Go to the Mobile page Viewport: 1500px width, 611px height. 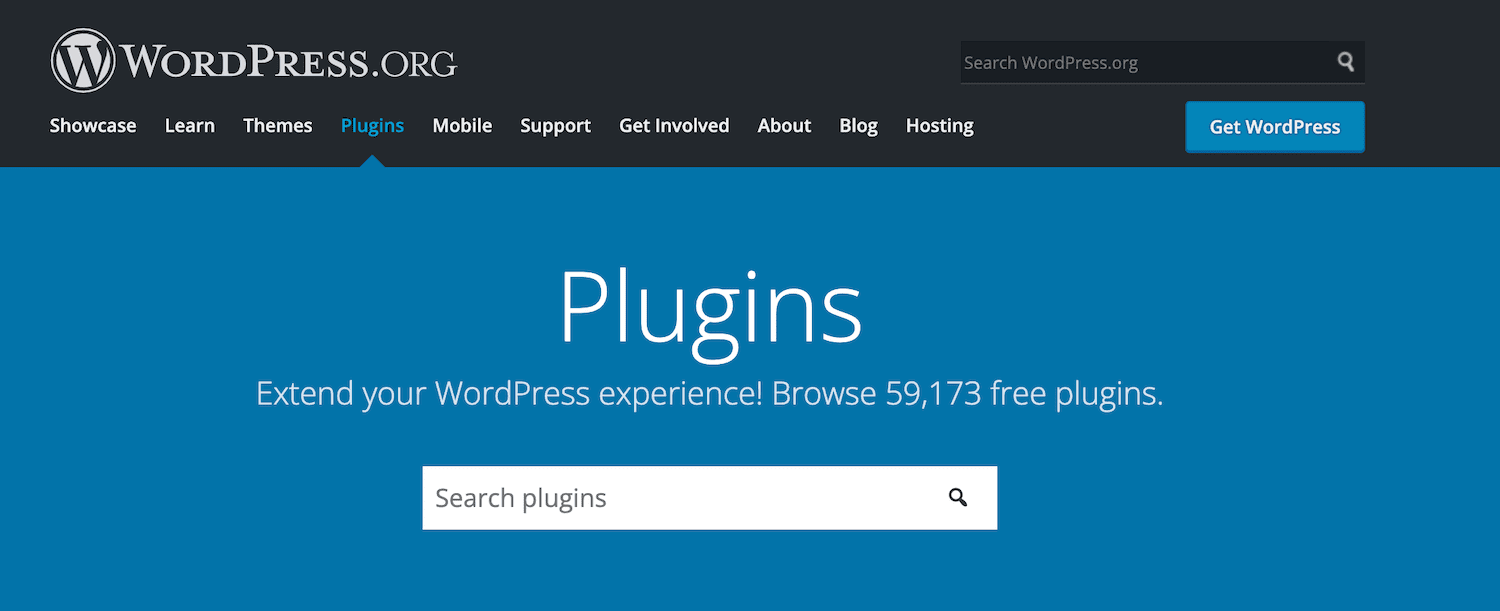point(462,125)
